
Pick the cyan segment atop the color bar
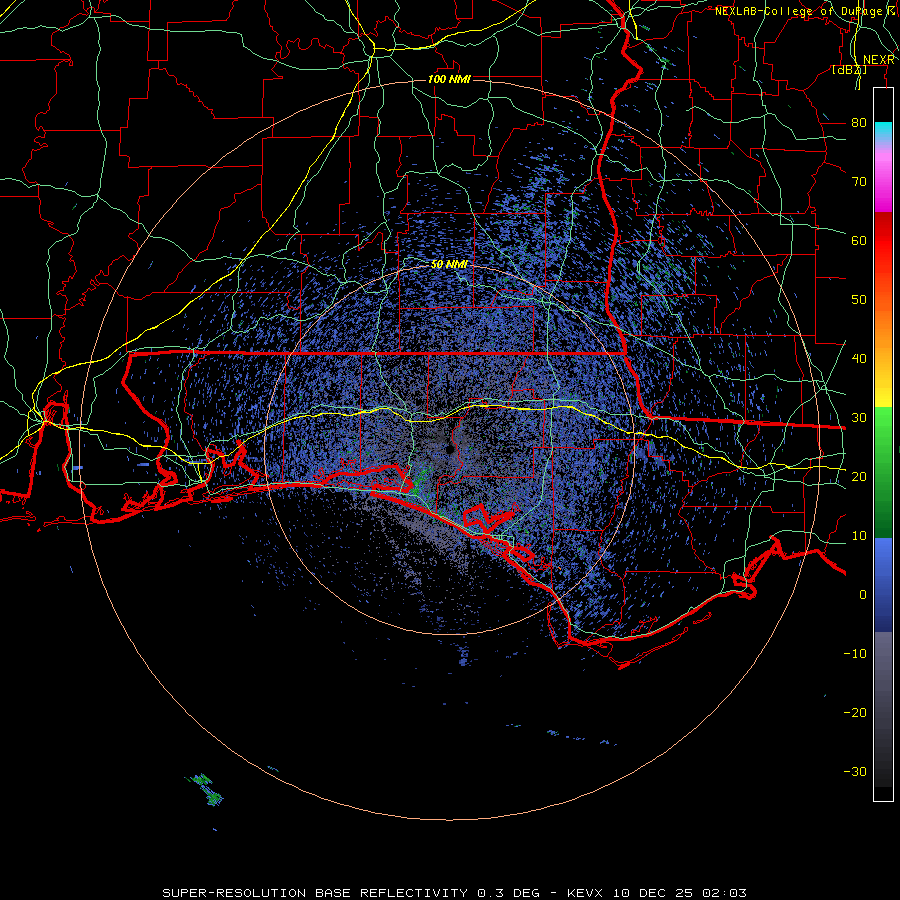[884, 131]
